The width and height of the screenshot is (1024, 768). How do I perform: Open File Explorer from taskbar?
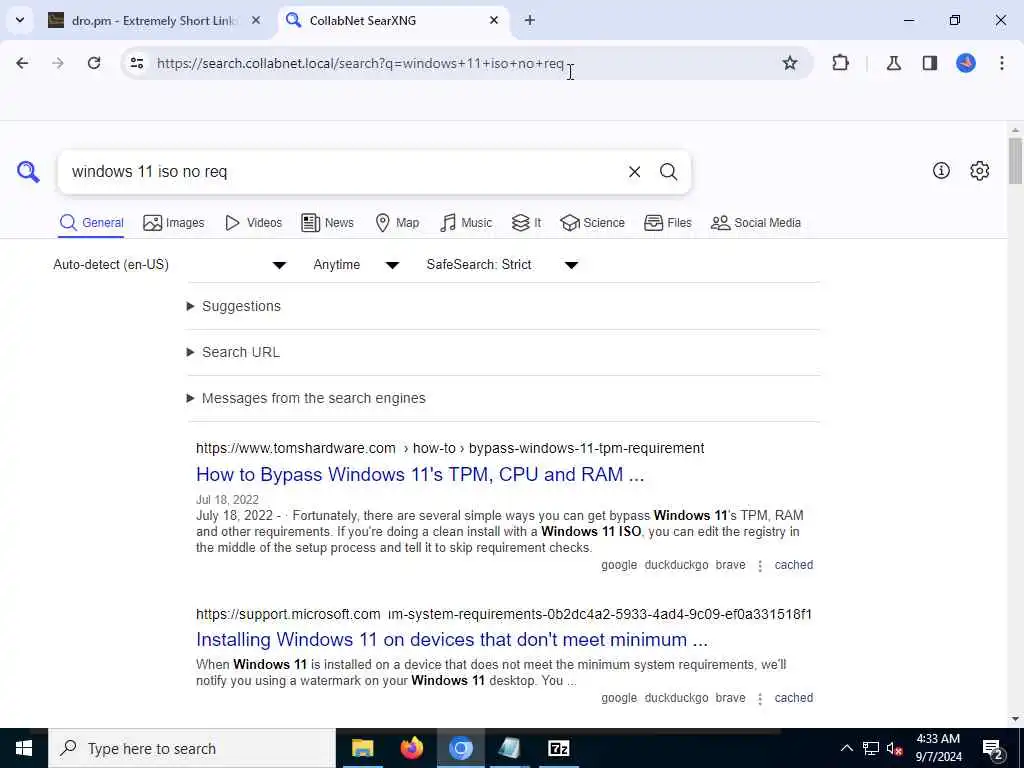point(362,748)
